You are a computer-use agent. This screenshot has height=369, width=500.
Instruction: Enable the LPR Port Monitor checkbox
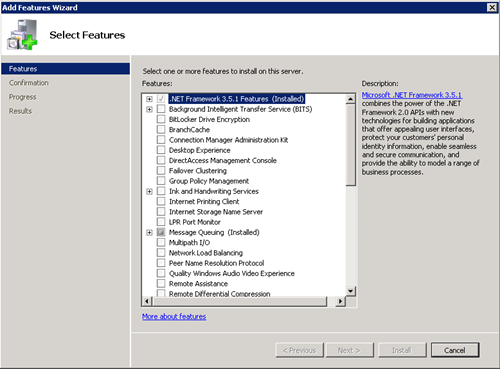[x=161, y=222]
